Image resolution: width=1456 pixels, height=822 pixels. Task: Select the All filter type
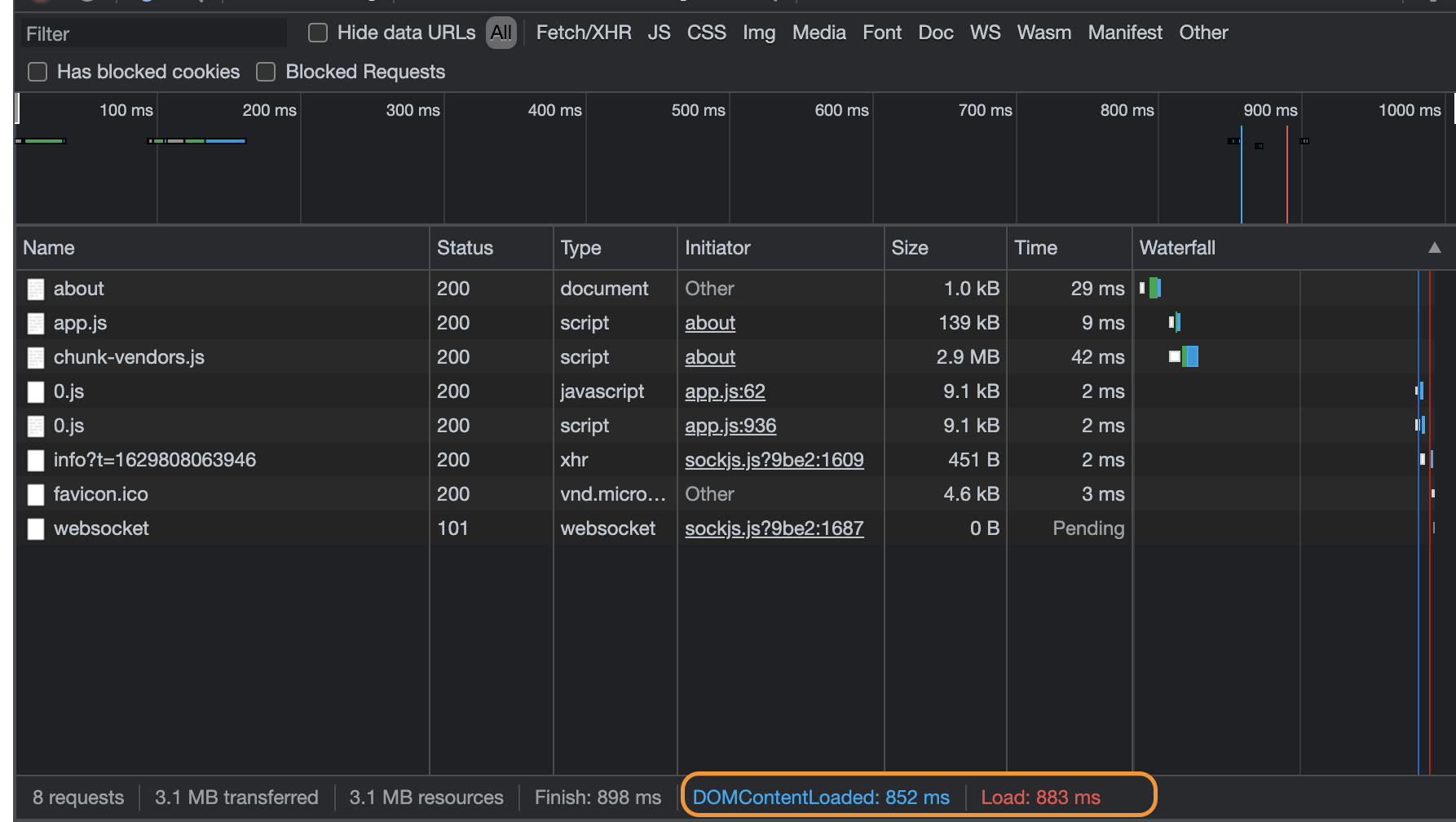[x=501, y=33]
